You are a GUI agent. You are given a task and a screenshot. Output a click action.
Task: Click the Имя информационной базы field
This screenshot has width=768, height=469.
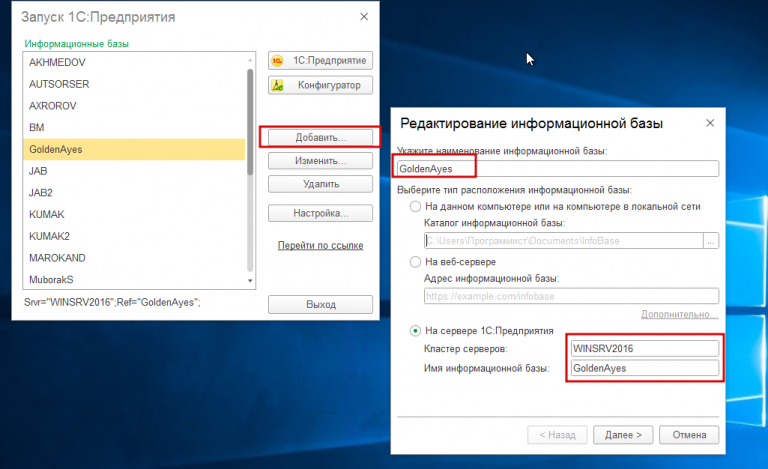tap(645, 368)
